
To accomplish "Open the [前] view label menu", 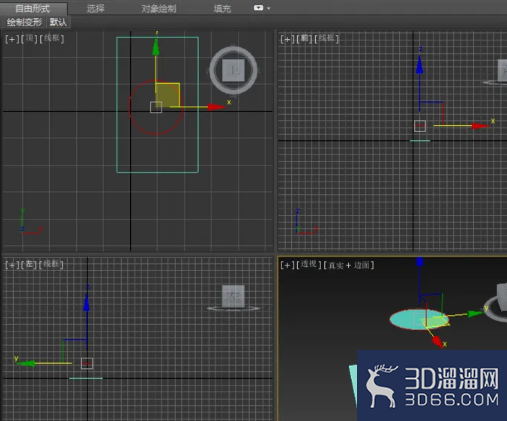I will click(x=304, y=39).
